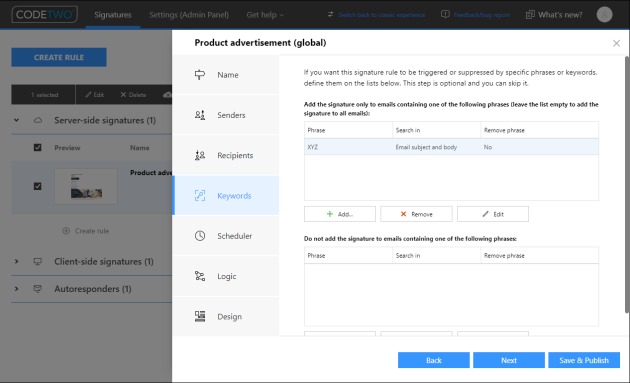Close the Product advertisement dialog

coord(616,43)
